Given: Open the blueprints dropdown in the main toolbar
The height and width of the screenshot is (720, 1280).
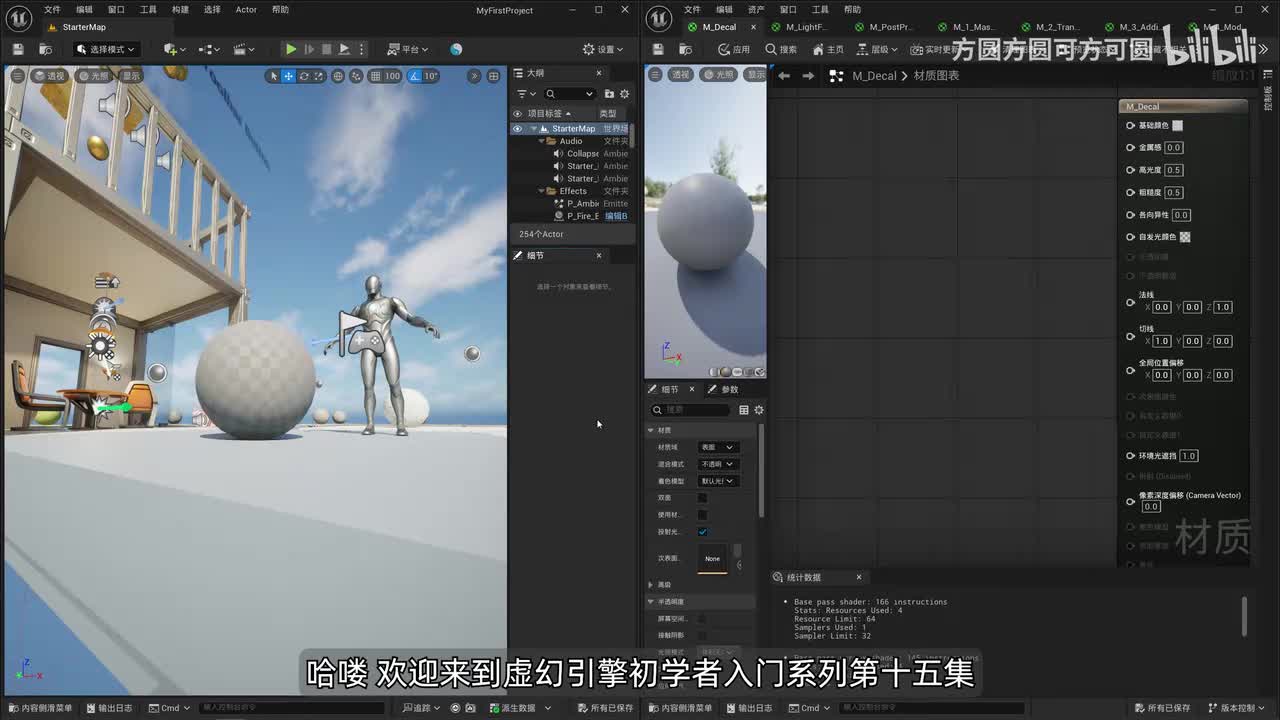Looking at the screenshot, I should coord(208,49).
